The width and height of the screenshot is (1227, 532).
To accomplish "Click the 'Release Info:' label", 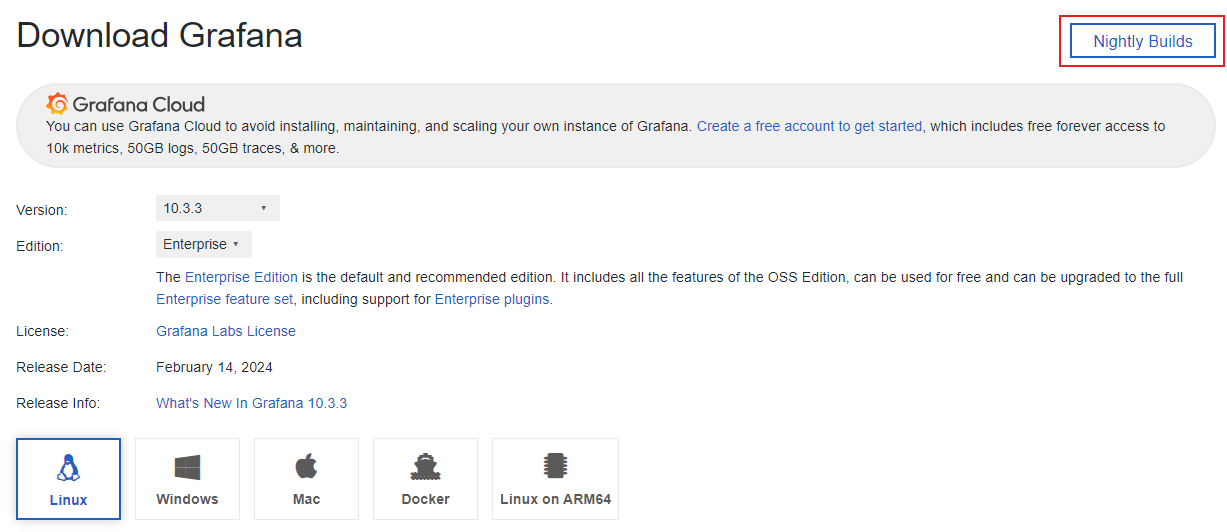I will tap(58, 403).
